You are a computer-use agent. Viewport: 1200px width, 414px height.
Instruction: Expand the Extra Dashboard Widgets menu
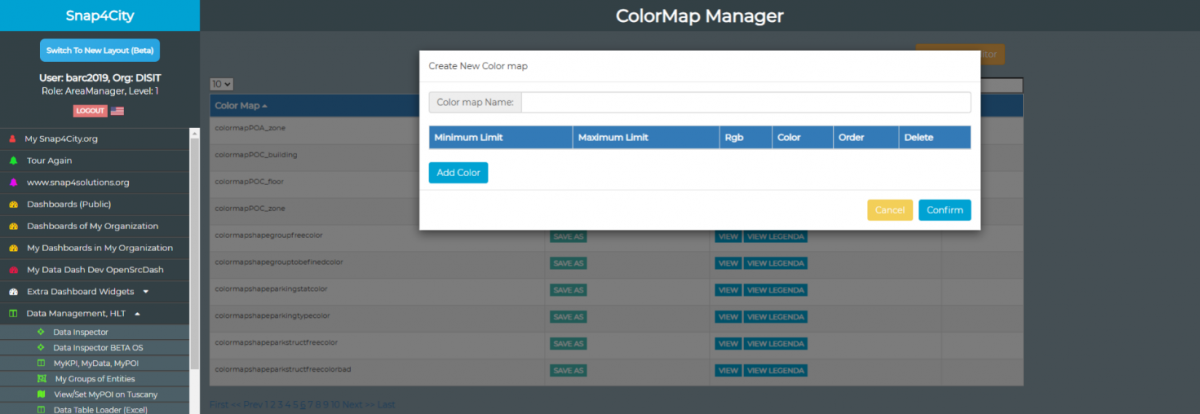click(146, 292)
